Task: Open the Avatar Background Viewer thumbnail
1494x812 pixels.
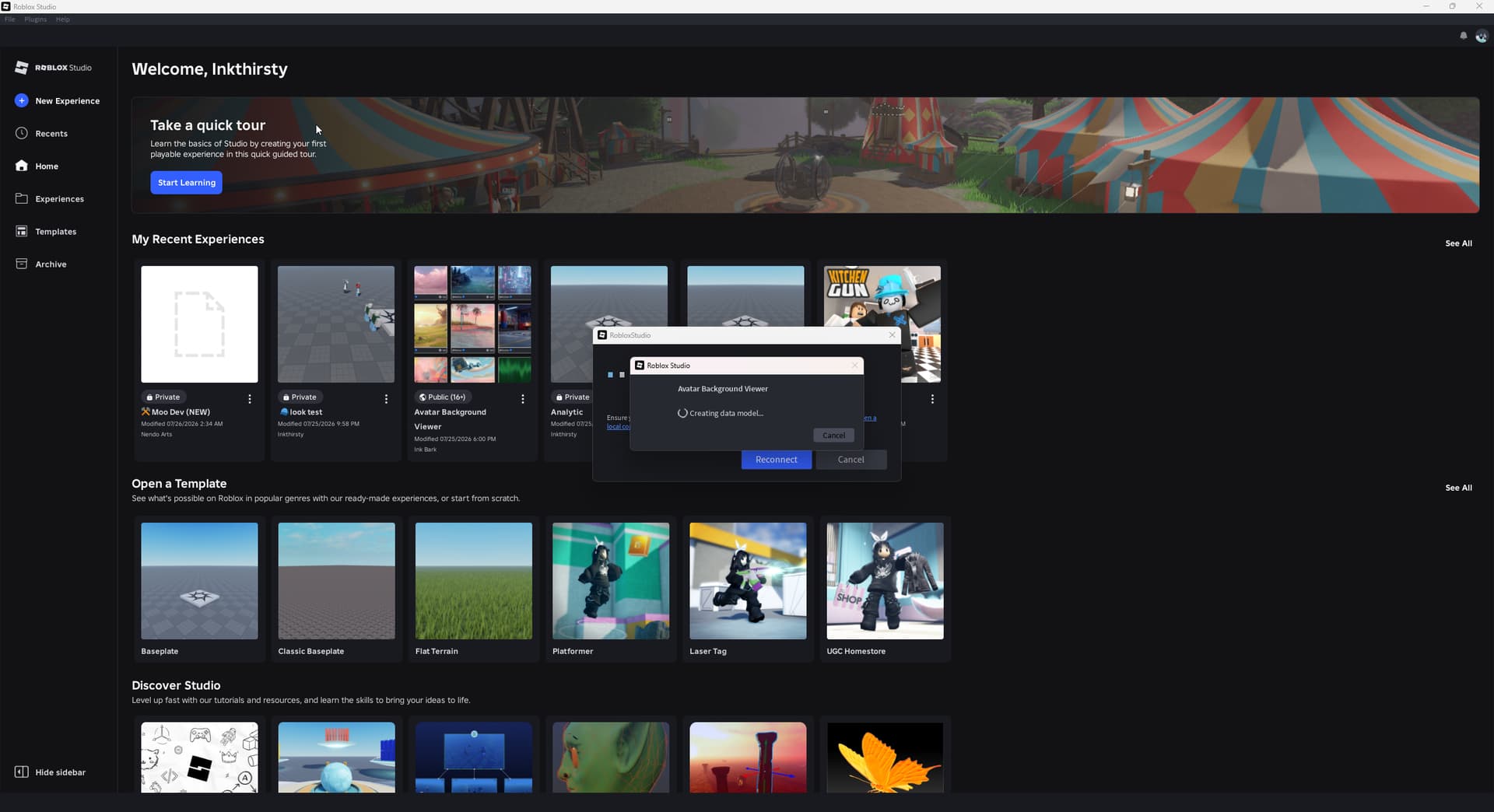Action: tap(472, 324)
